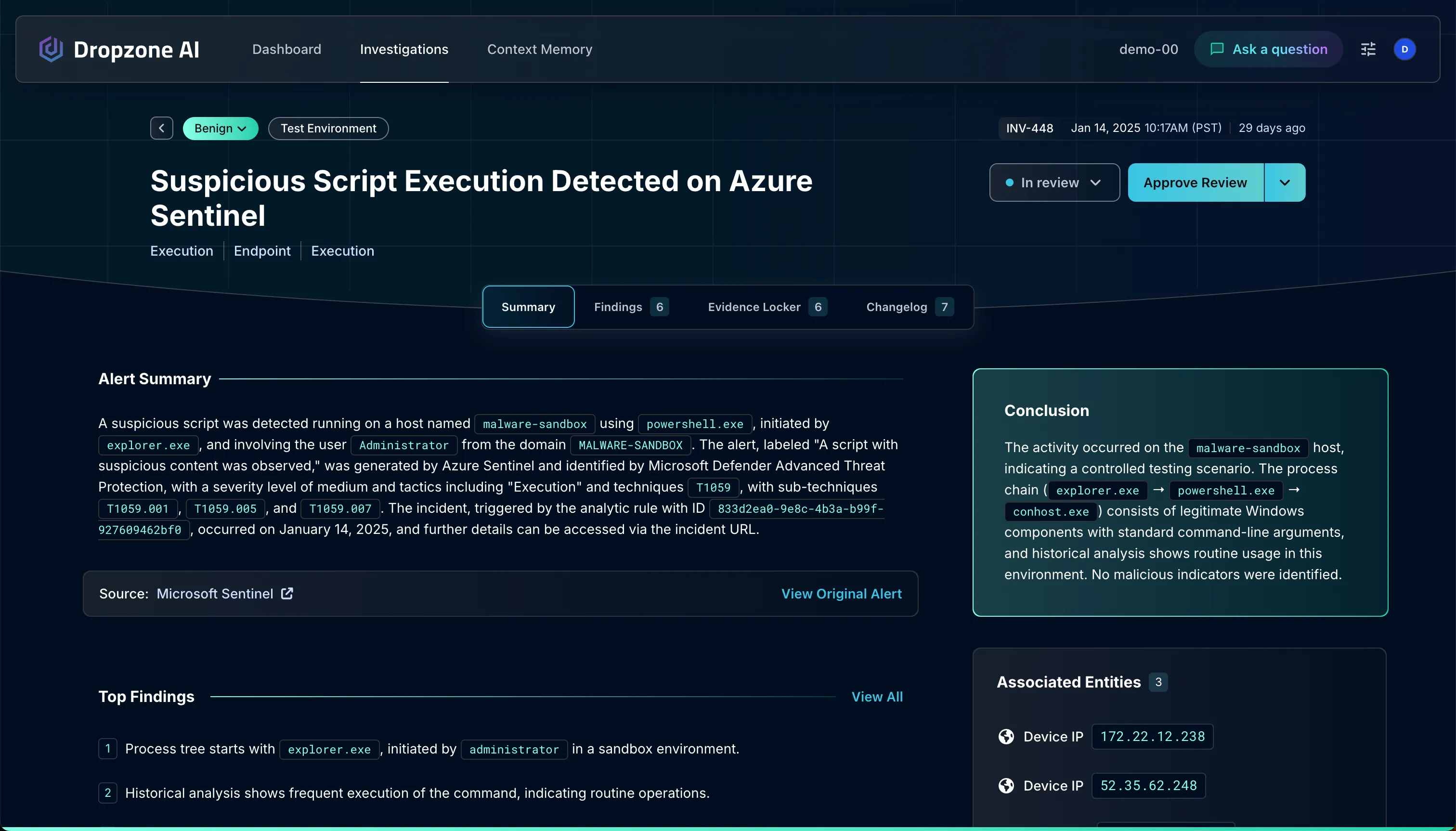This screenshot has width=1456, height=831.
Task: Click View All top findings
Action: [x=877, y=696]
